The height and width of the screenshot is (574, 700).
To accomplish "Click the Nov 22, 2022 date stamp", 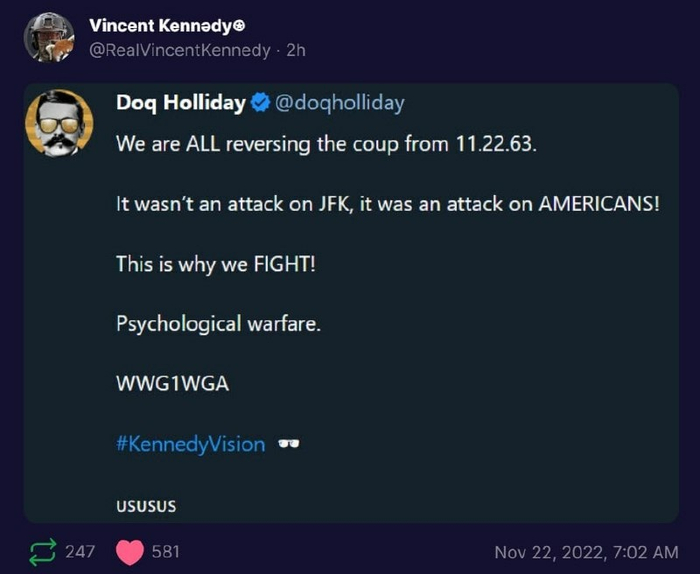I will point(586,551).
